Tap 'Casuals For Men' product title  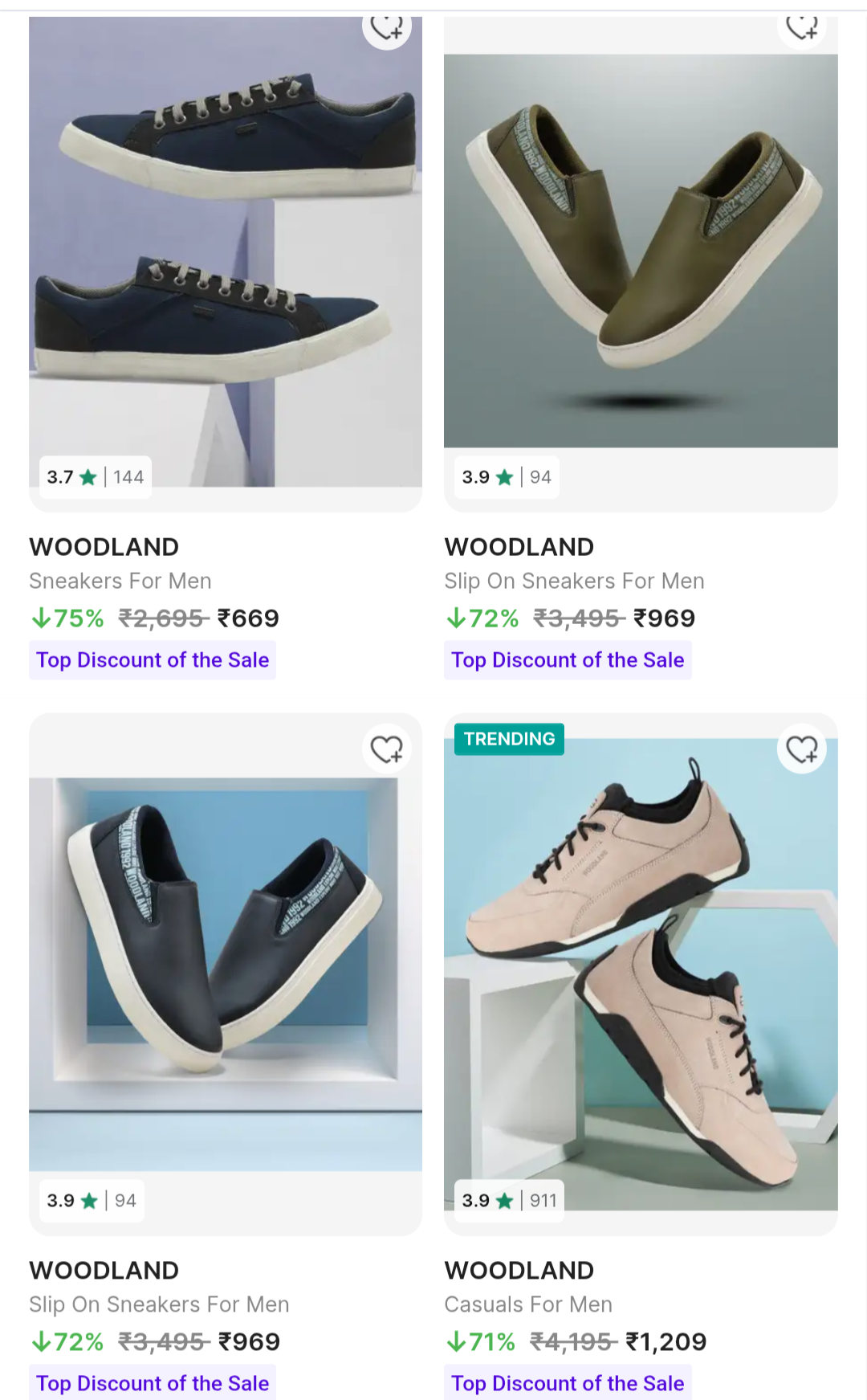528,1304
